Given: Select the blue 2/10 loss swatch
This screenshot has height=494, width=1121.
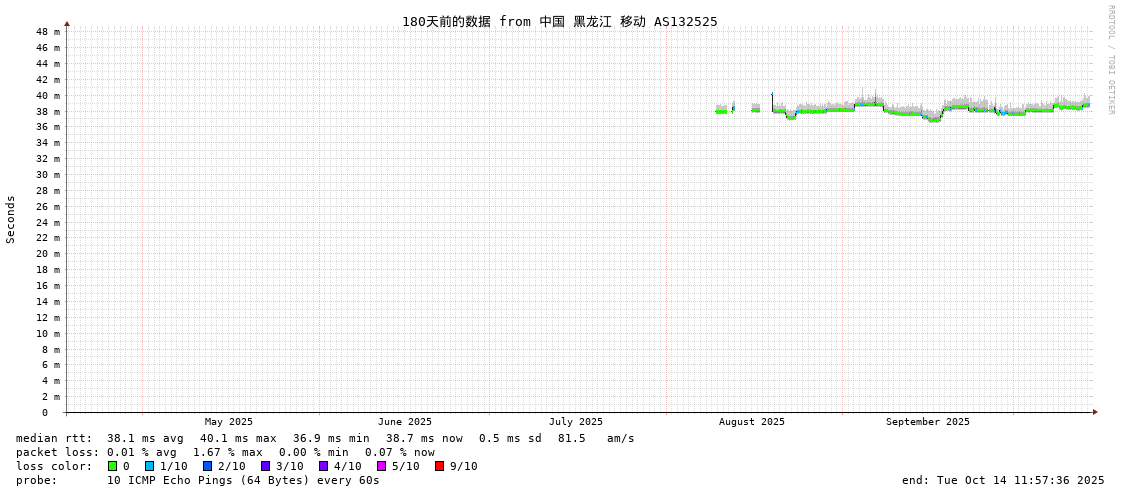Looking at the screenshot, I should point(207,466).
